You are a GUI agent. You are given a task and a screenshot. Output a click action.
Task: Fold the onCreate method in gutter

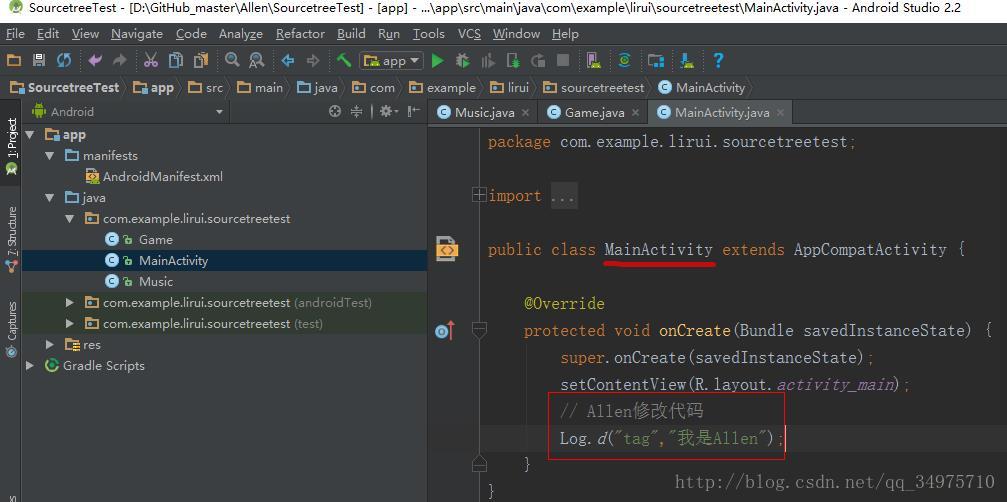tap(479, 330)
